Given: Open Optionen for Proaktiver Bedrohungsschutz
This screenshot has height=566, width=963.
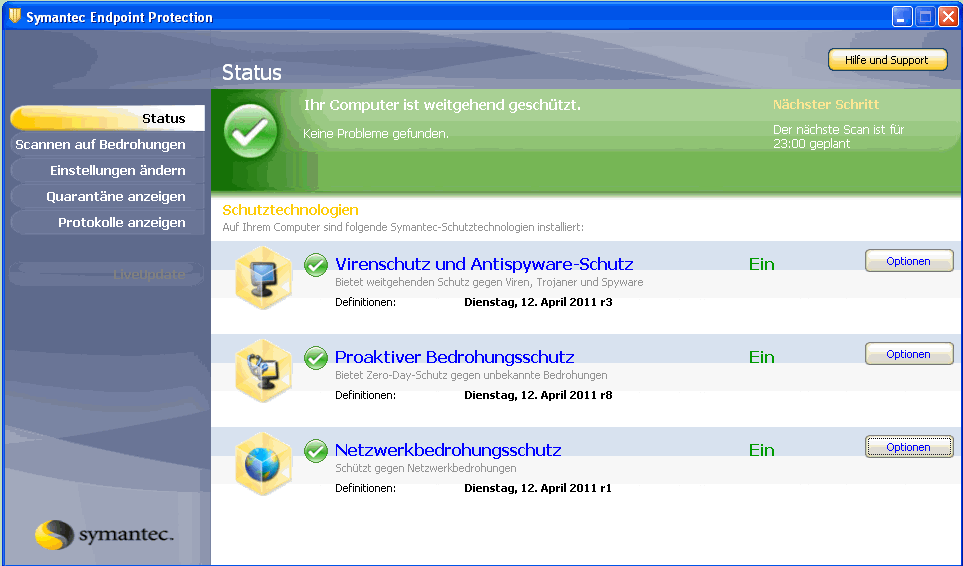Looking at the screenshot, I should tap(909, 354).
